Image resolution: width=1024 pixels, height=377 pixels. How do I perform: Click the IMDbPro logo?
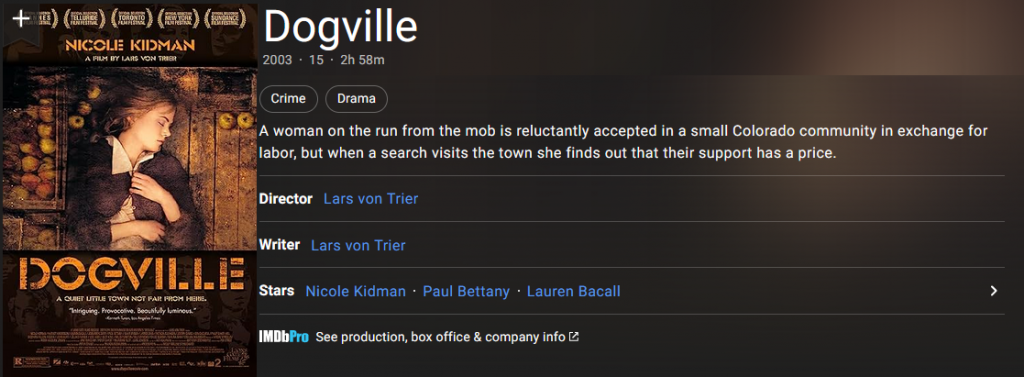tap(284, 337)
